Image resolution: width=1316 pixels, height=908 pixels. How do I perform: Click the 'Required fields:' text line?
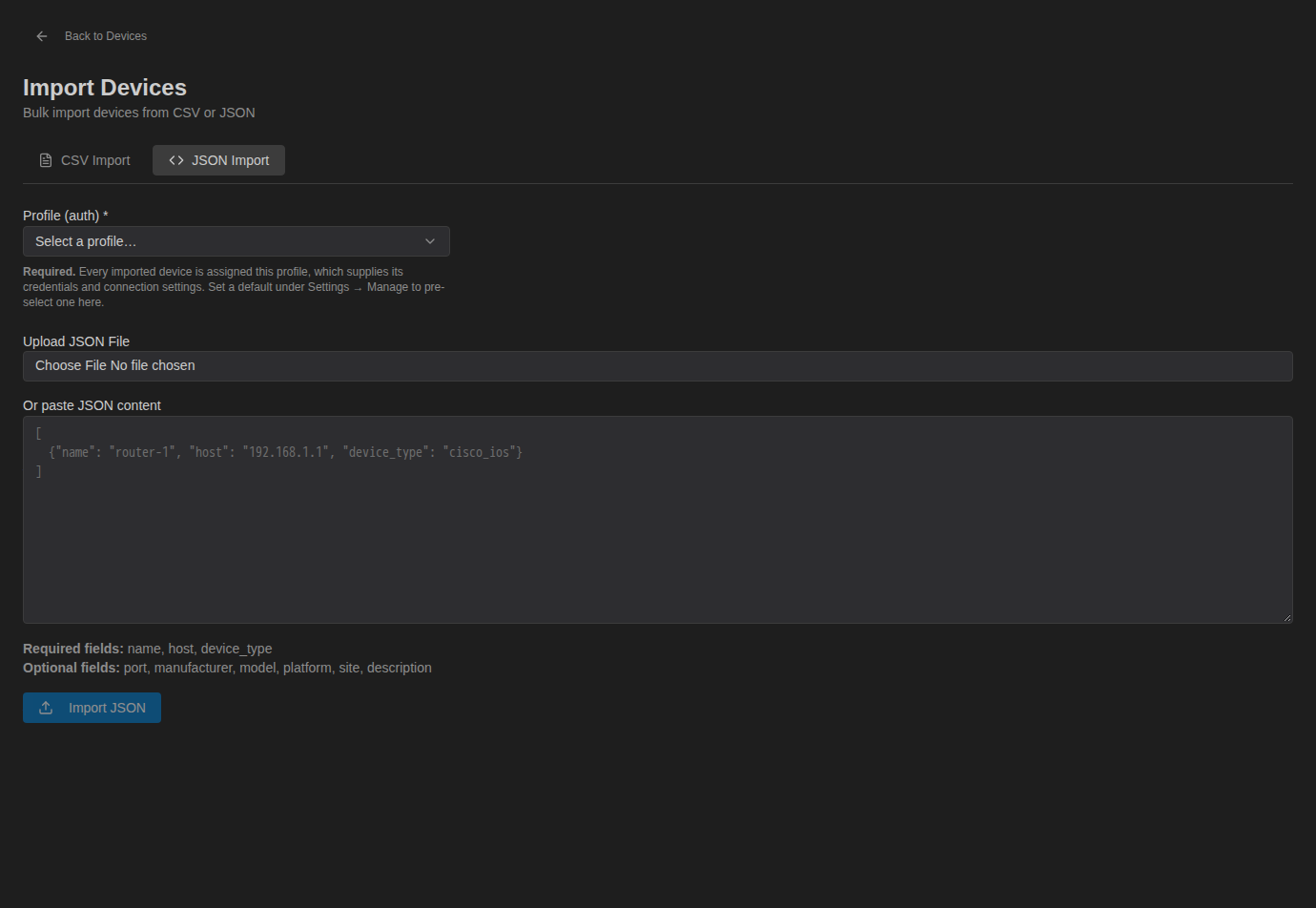(148, 649)
